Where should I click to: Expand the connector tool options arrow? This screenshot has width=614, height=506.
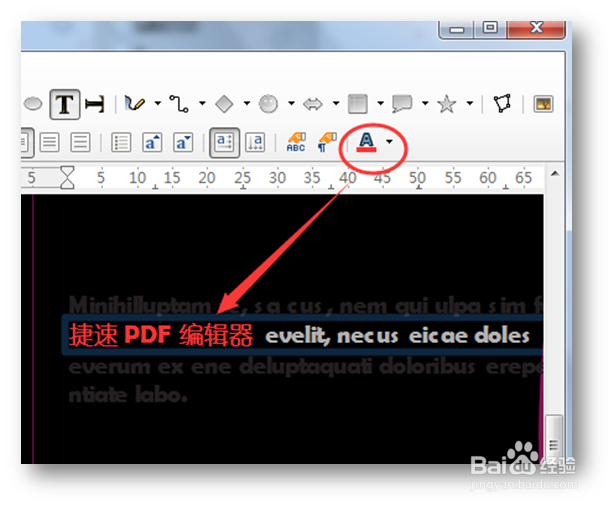point(202,103)
